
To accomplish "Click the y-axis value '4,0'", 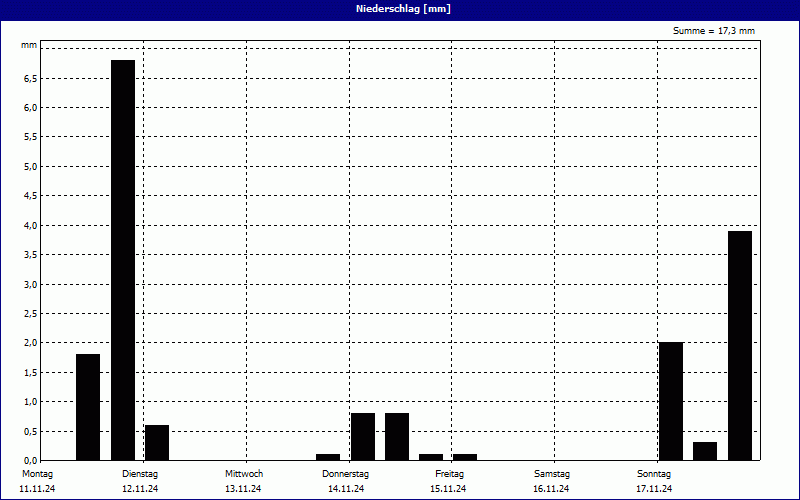I will point(31,226).
